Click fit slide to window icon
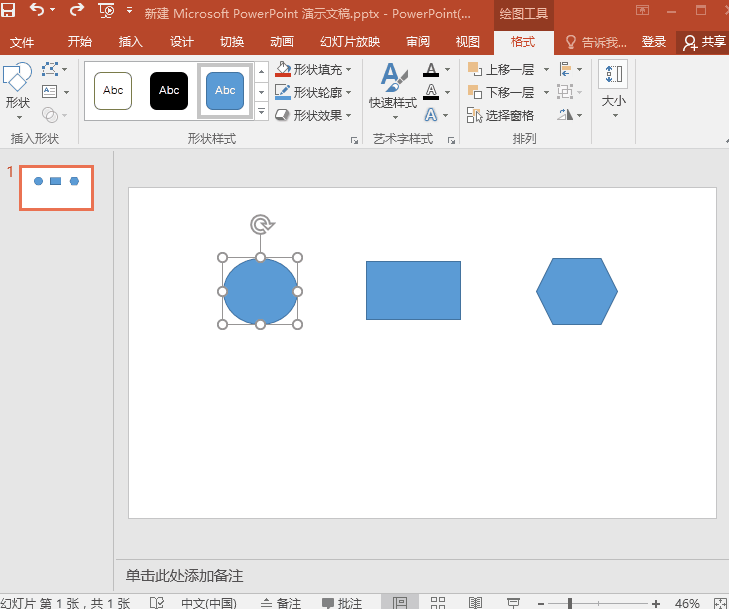Image resolution: width=729 pixels, height=609 pixels. tap(719, 602)
